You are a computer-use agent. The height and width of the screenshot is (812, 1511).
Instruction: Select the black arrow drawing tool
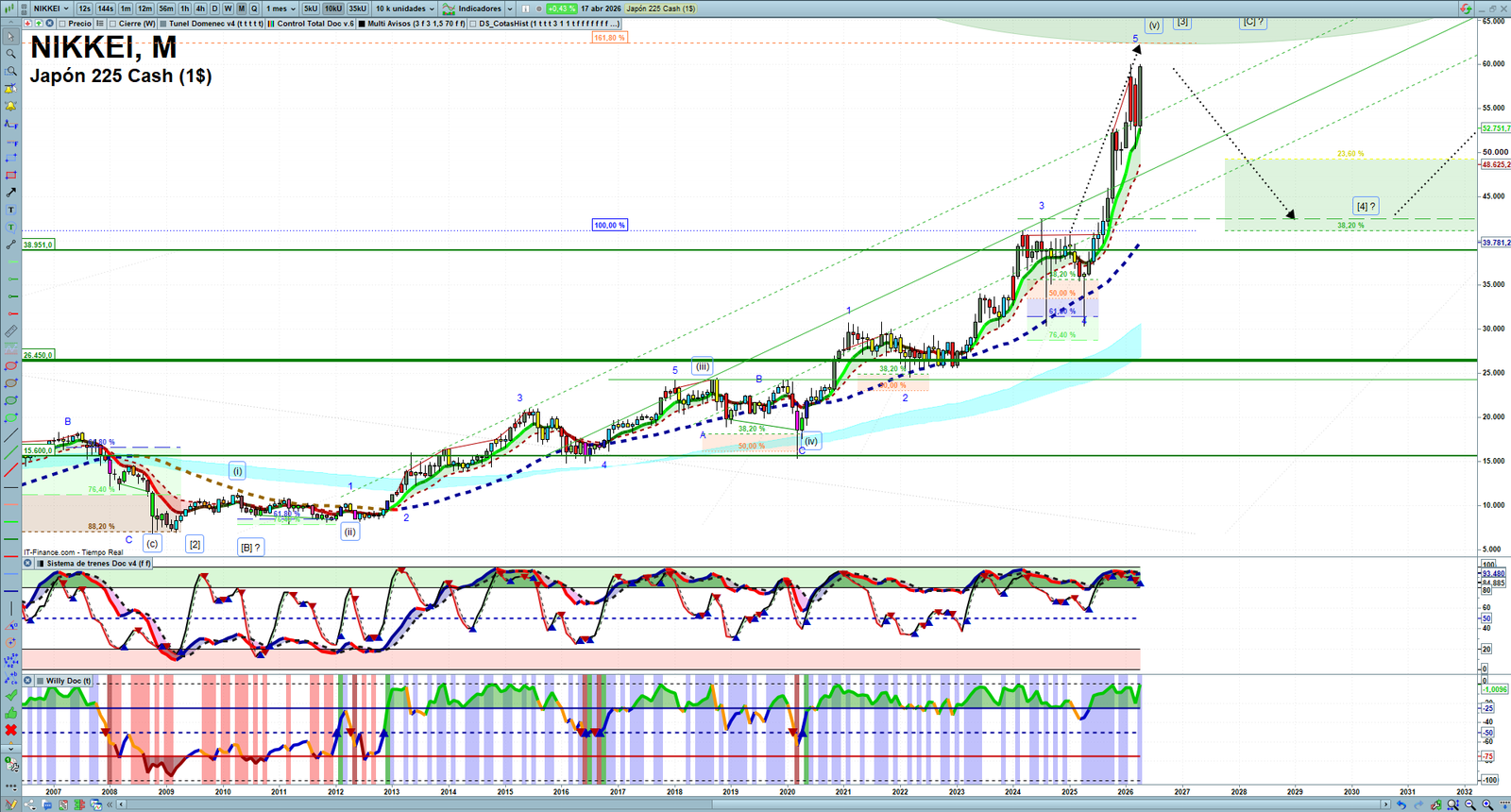(11, 193)
